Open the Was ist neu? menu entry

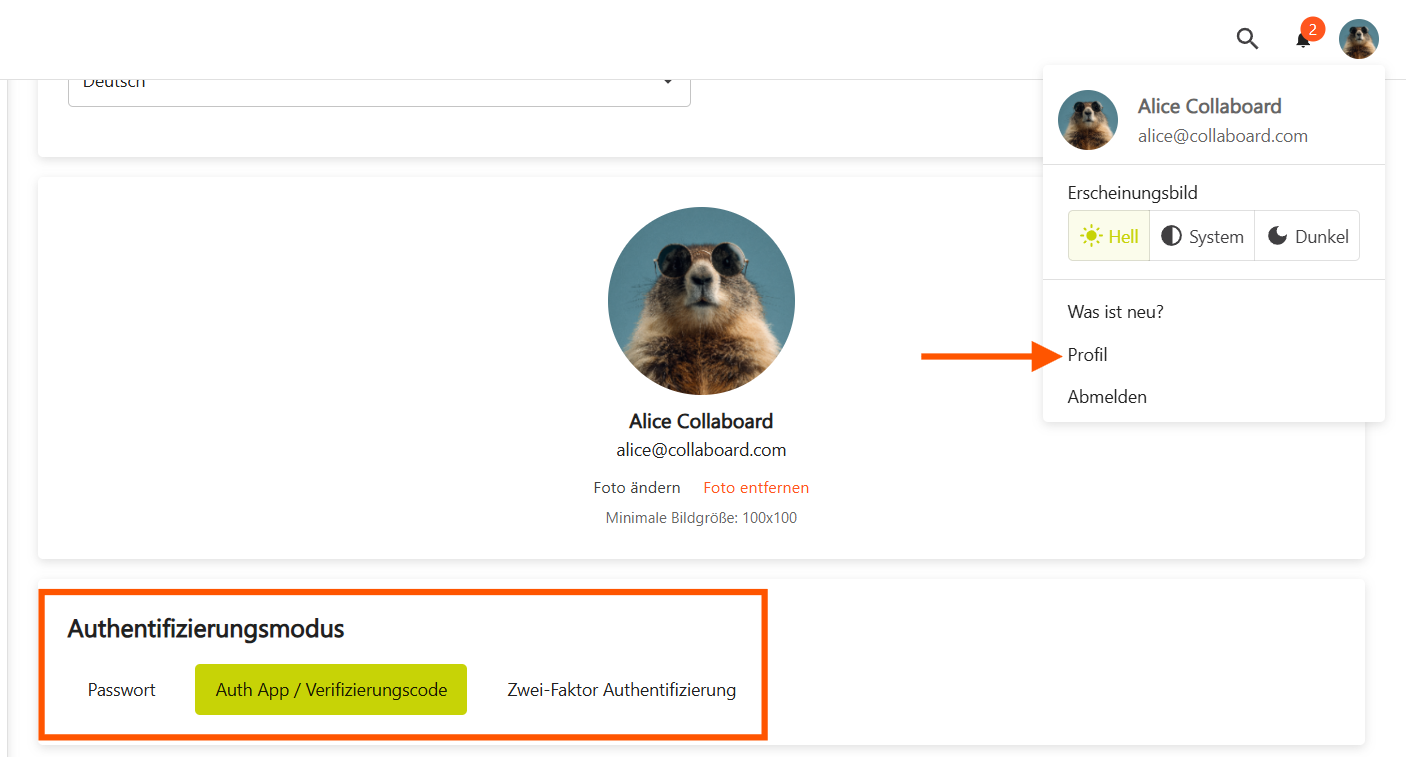(1115, 312)
